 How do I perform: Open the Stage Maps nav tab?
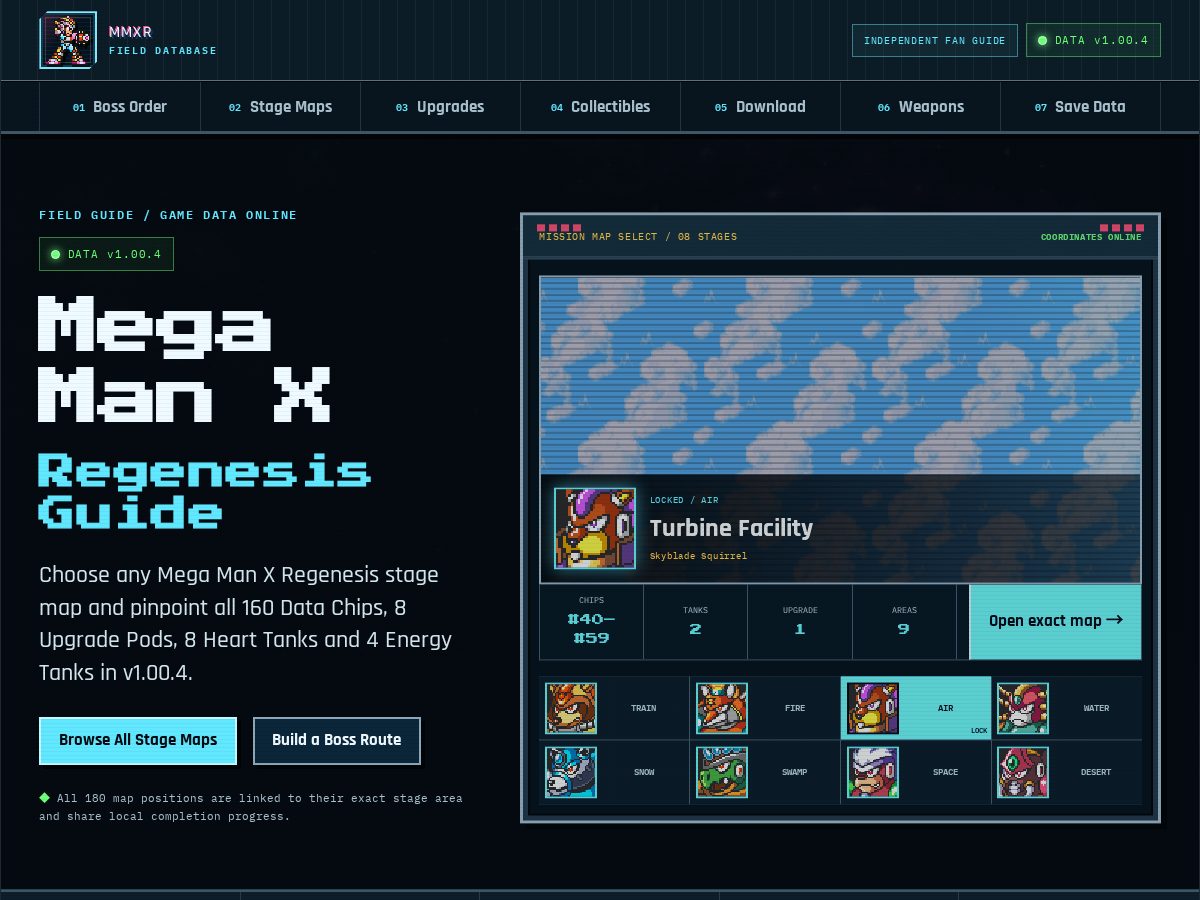[x=280, y=107]
